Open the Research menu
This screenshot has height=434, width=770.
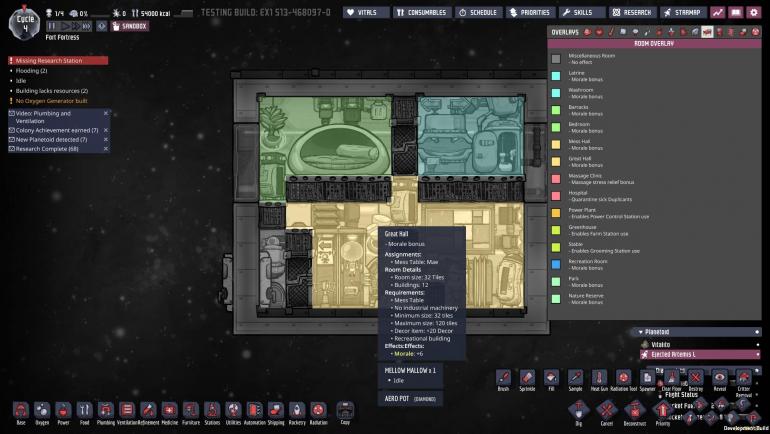(x=632, y=12)
